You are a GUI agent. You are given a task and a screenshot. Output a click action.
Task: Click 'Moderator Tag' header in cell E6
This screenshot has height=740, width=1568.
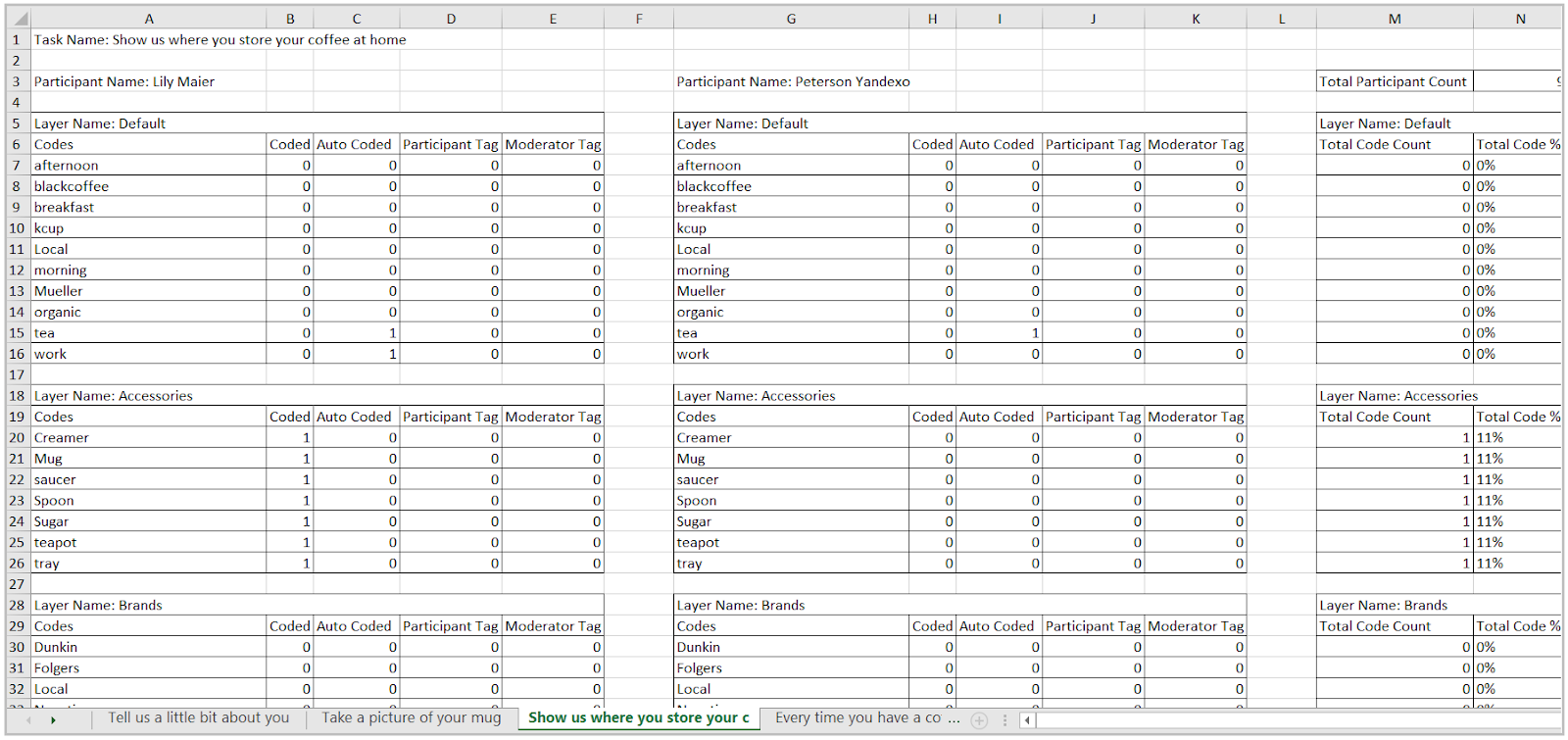[553, 144]
